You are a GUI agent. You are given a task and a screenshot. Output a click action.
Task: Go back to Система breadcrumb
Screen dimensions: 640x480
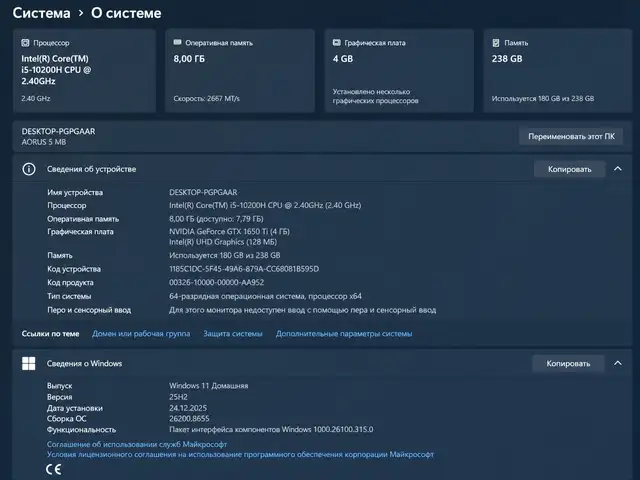coord(41,13)
